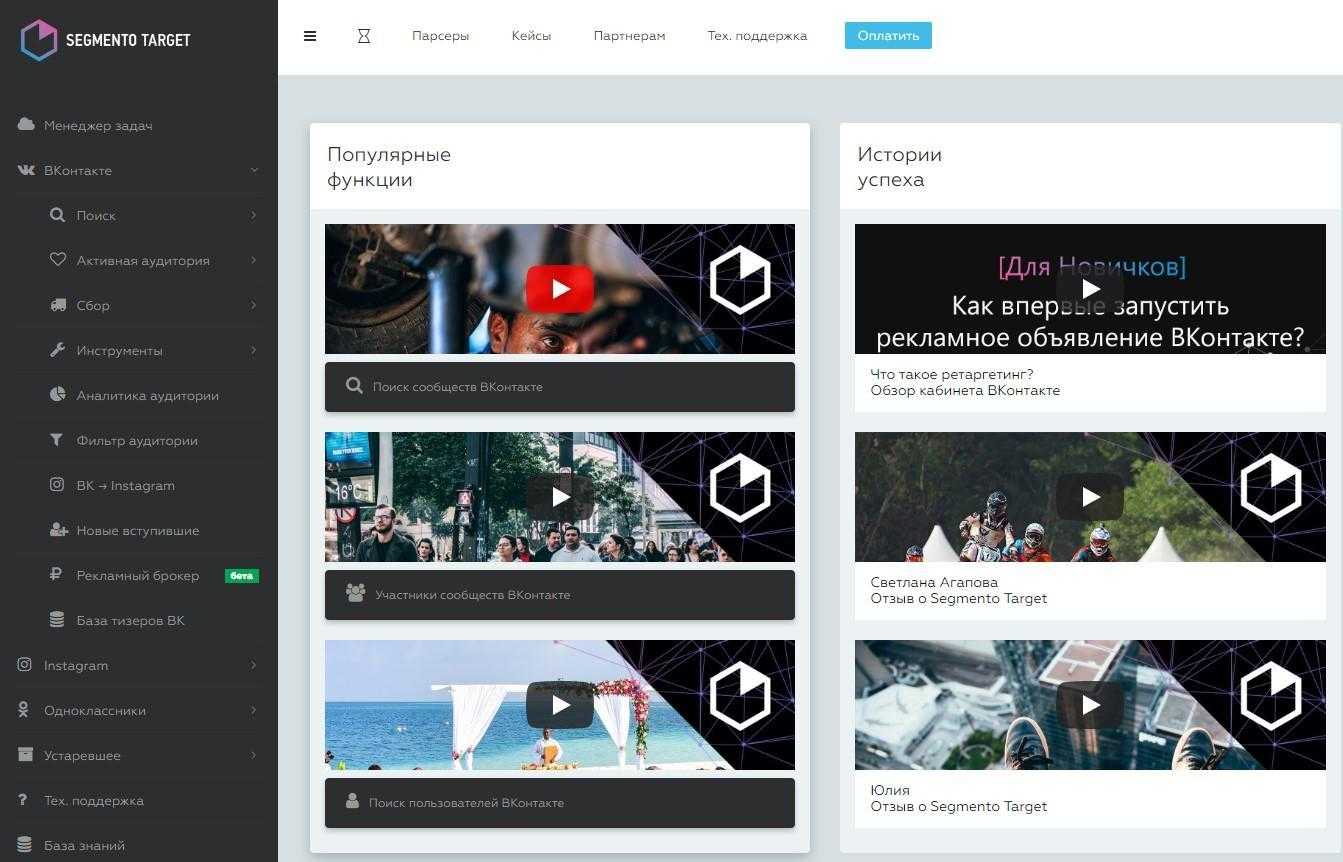Viewport: 1343px width, 862px height.
Task: Play the red YouTube video in Популярные функции
Action: coord(560,289)
